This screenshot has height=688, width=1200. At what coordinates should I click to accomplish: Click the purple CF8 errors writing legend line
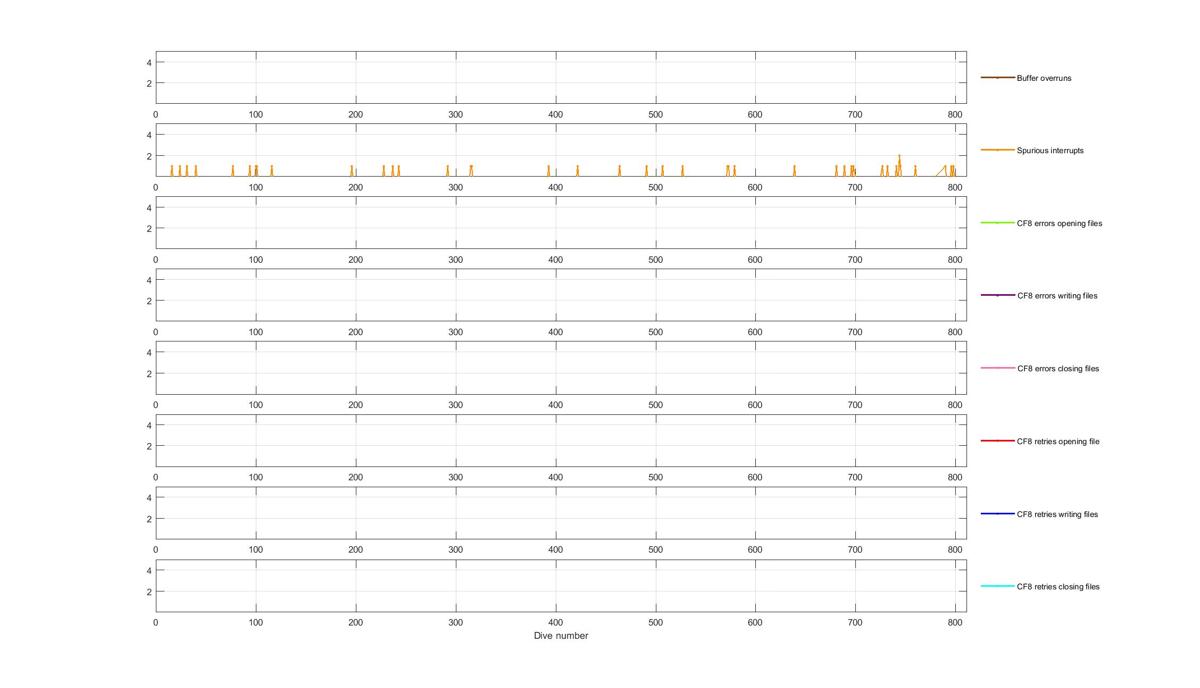point(997,295)
